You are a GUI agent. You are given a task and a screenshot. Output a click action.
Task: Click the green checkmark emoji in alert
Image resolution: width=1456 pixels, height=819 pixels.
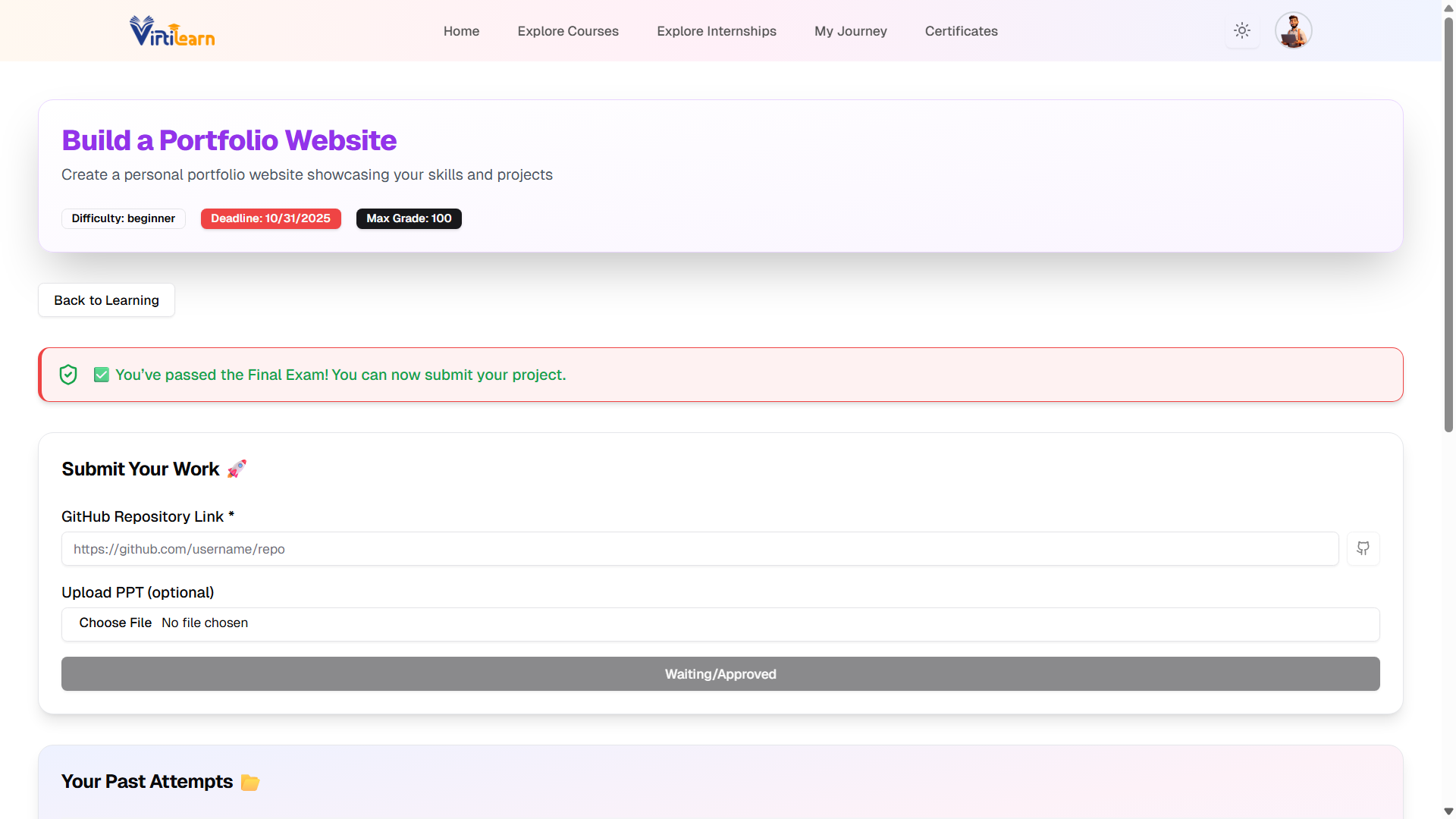[x=101, y=375]
